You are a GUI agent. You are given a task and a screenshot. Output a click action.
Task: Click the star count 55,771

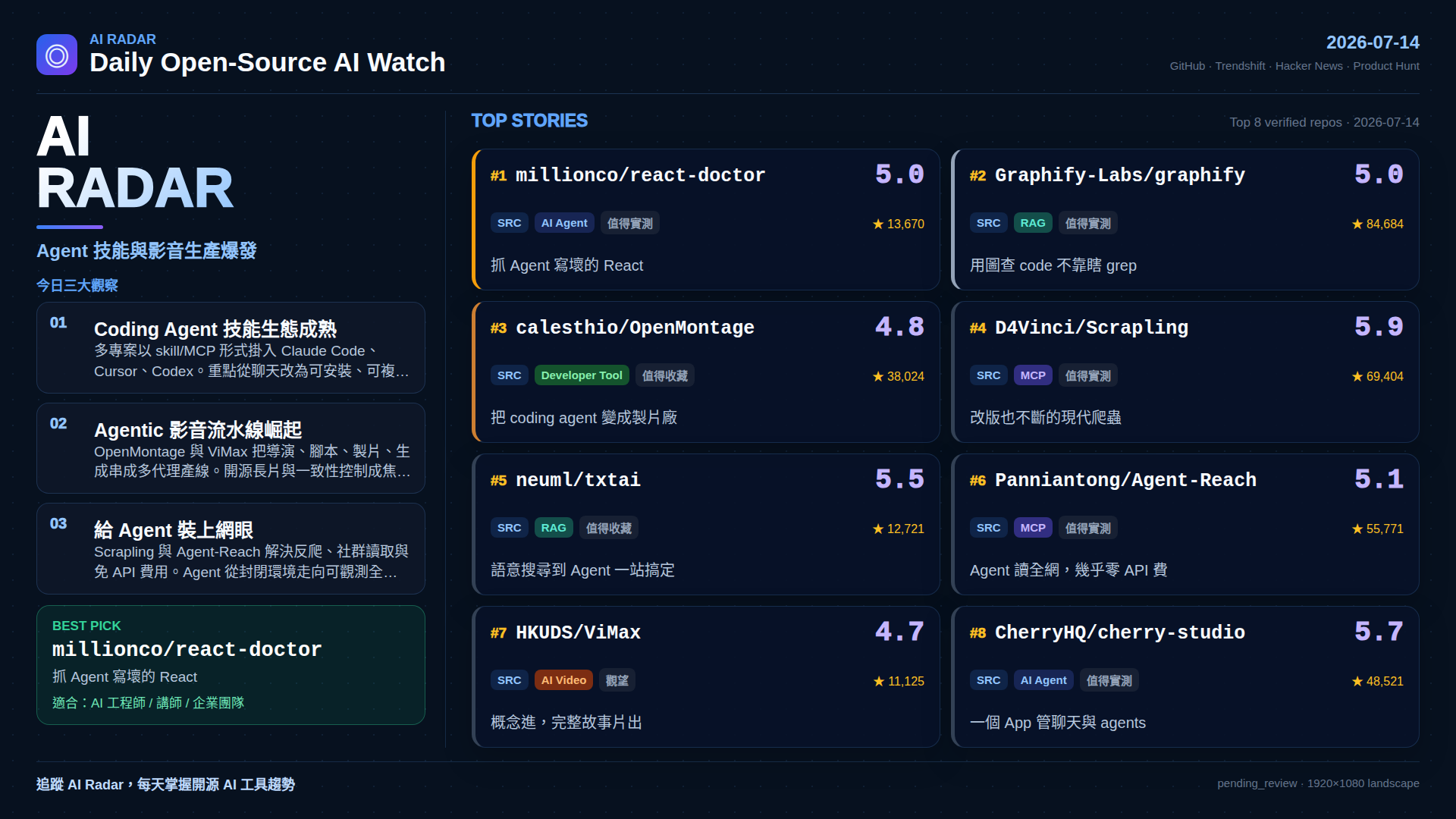pyautogui.click(x=1378, y=529)
